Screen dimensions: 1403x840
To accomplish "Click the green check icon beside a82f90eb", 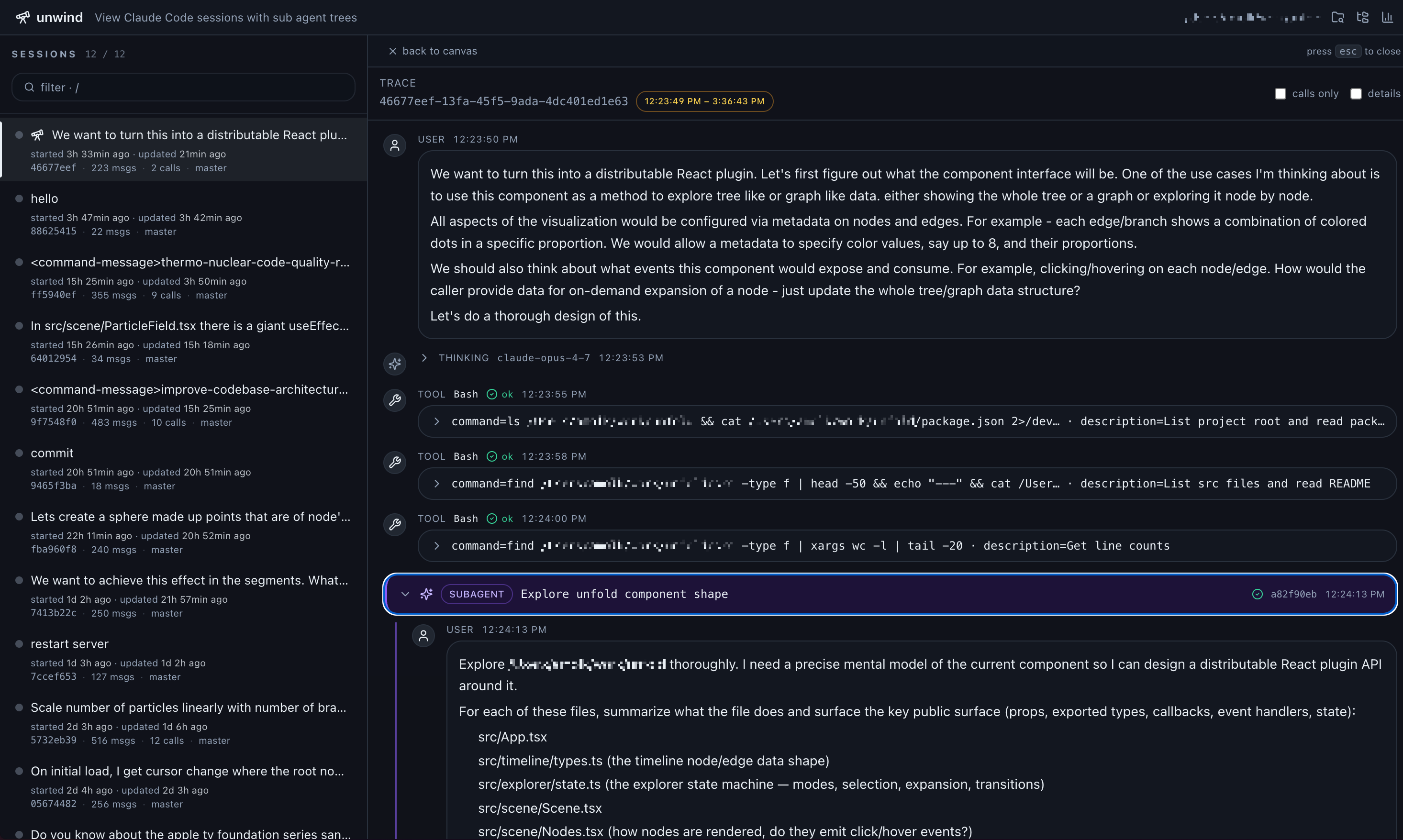I will (1257, 594).
